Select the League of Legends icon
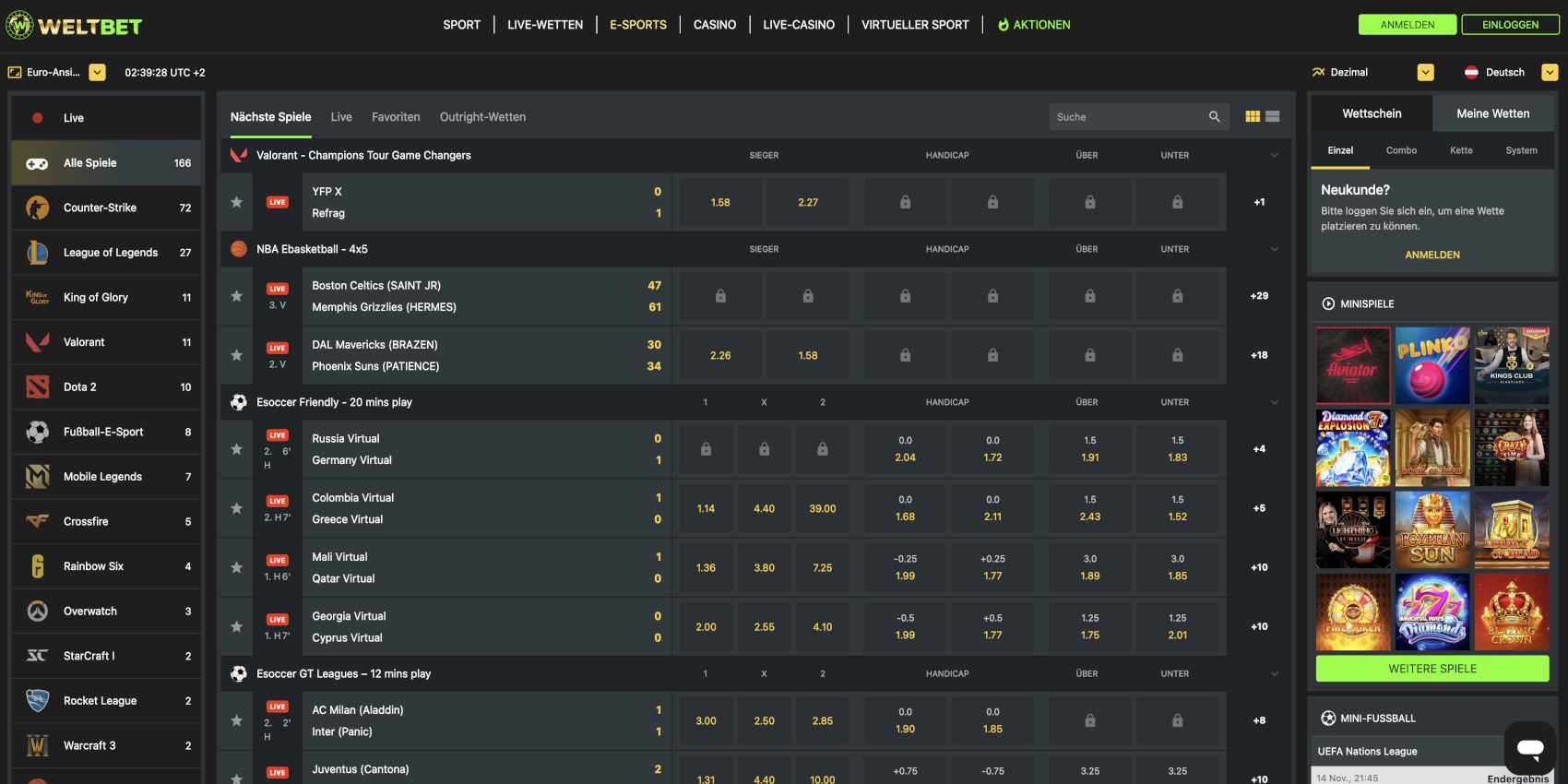This screenshot has height=784, width=1568. (x=37, y=253)
